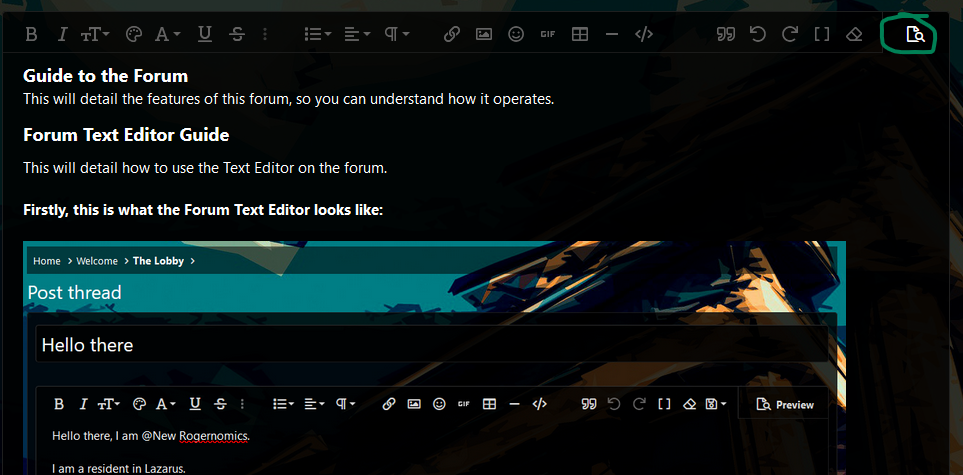The width and height of the screenshot is (963, 475).
Task: Toggle italic in the top editor toolbar
Action: [62, 34]
